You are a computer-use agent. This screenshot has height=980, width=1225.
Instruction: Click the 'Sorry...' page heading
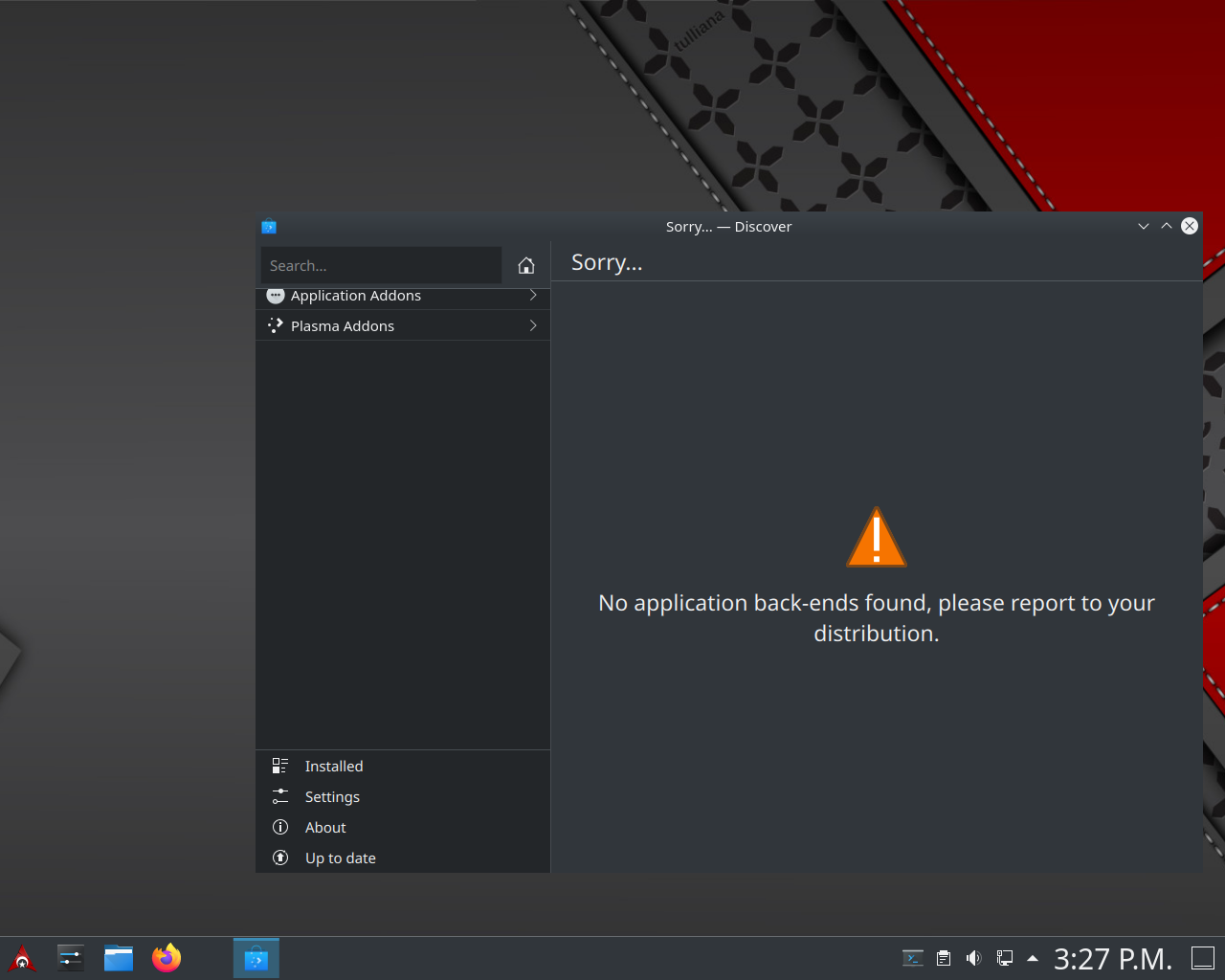(607, 262)
